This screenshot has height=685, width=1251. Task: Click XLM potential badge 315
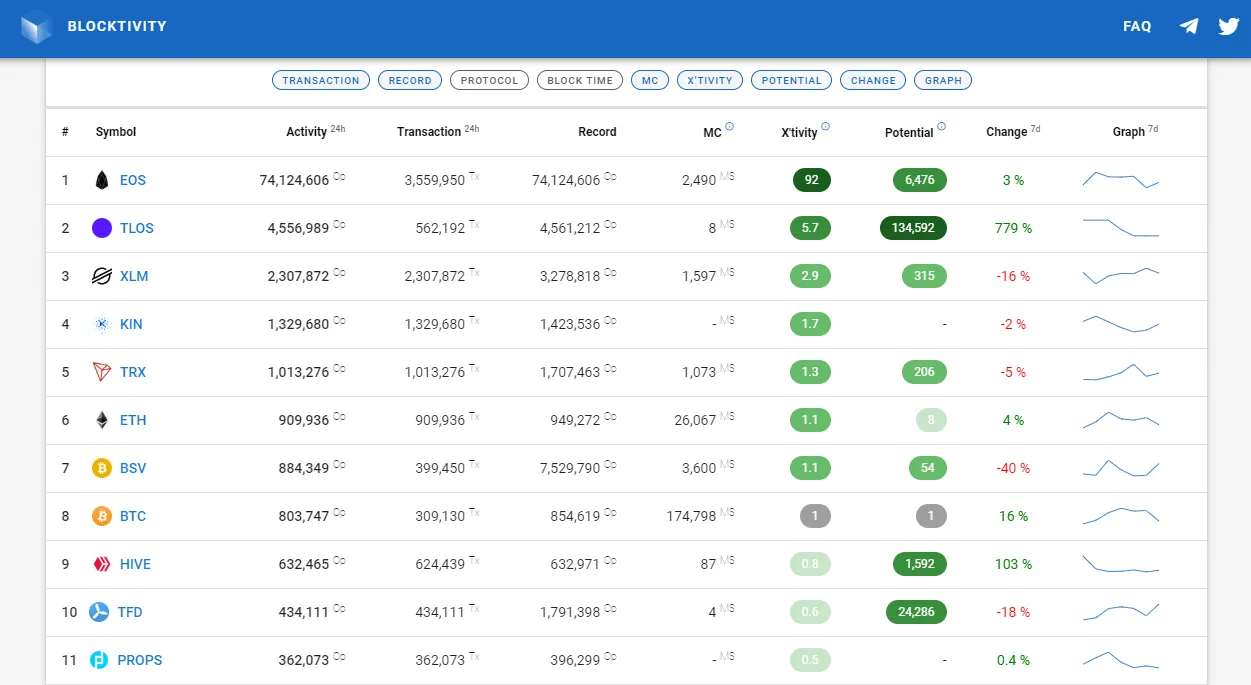tap(924, 276)
